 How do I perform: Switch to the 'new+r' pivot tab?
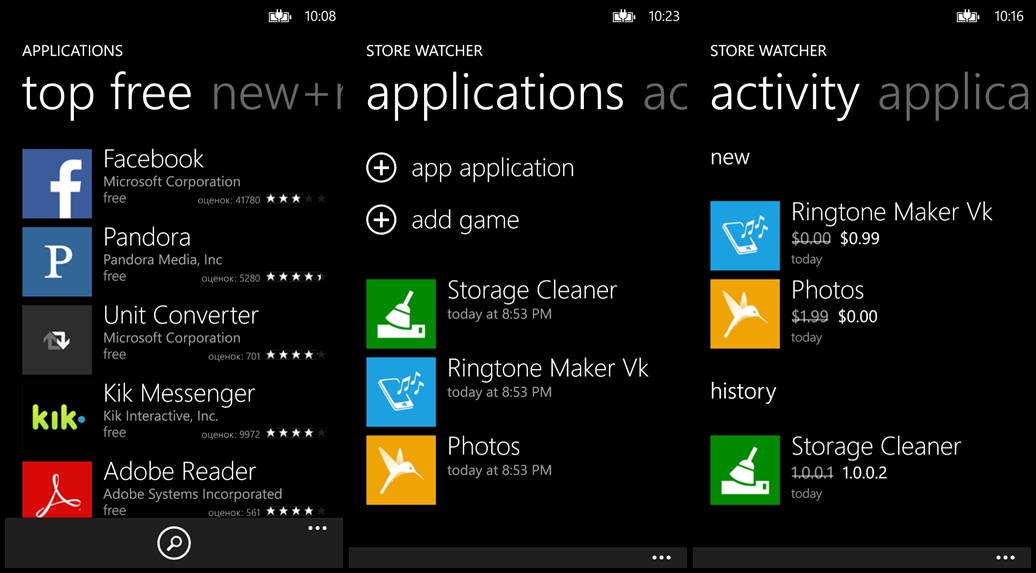pyautogui.click(x=277, y=93)
